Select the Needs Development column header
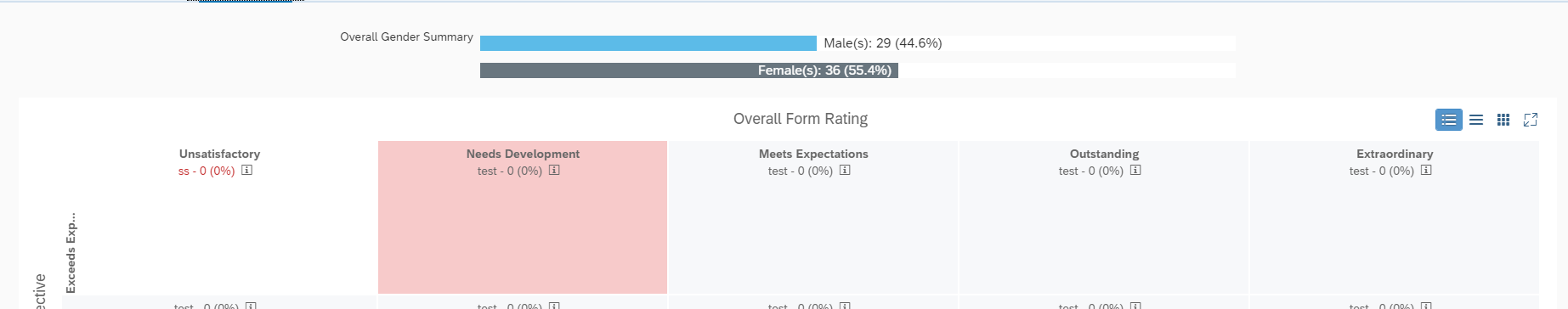The image size is (1568, 309). [x=523, y=154]
